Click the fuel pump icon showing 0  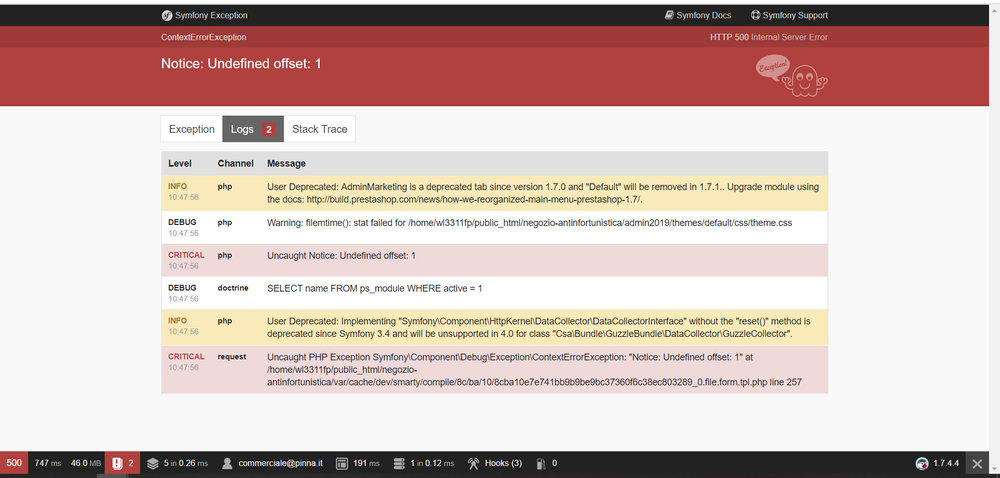click(541, 463)
